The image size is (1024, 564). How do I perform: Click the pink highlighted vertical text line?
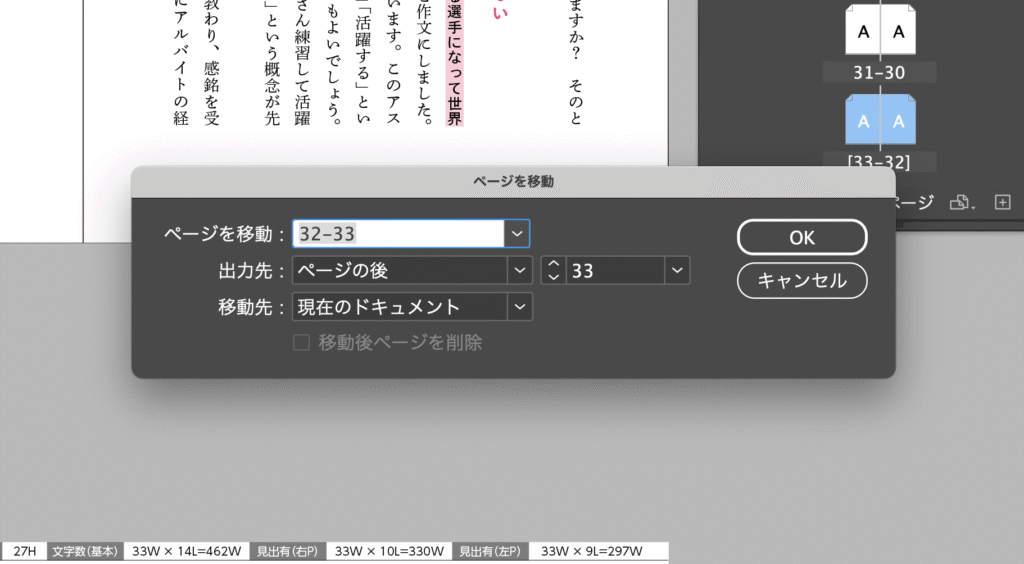pos(455,63)
